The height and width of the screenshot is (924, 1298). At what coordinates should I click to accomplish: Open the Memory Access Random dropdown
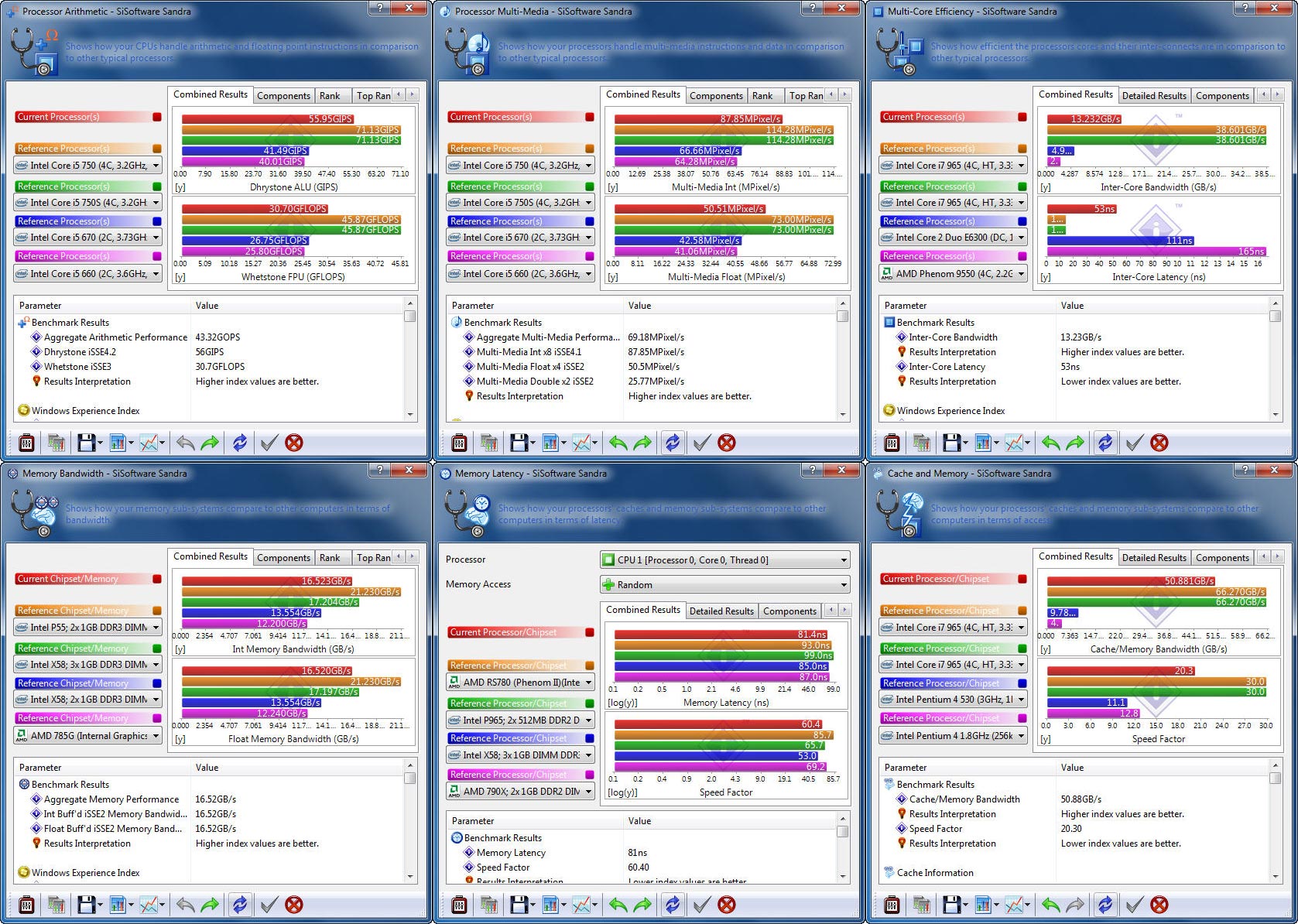pos(725,585)
